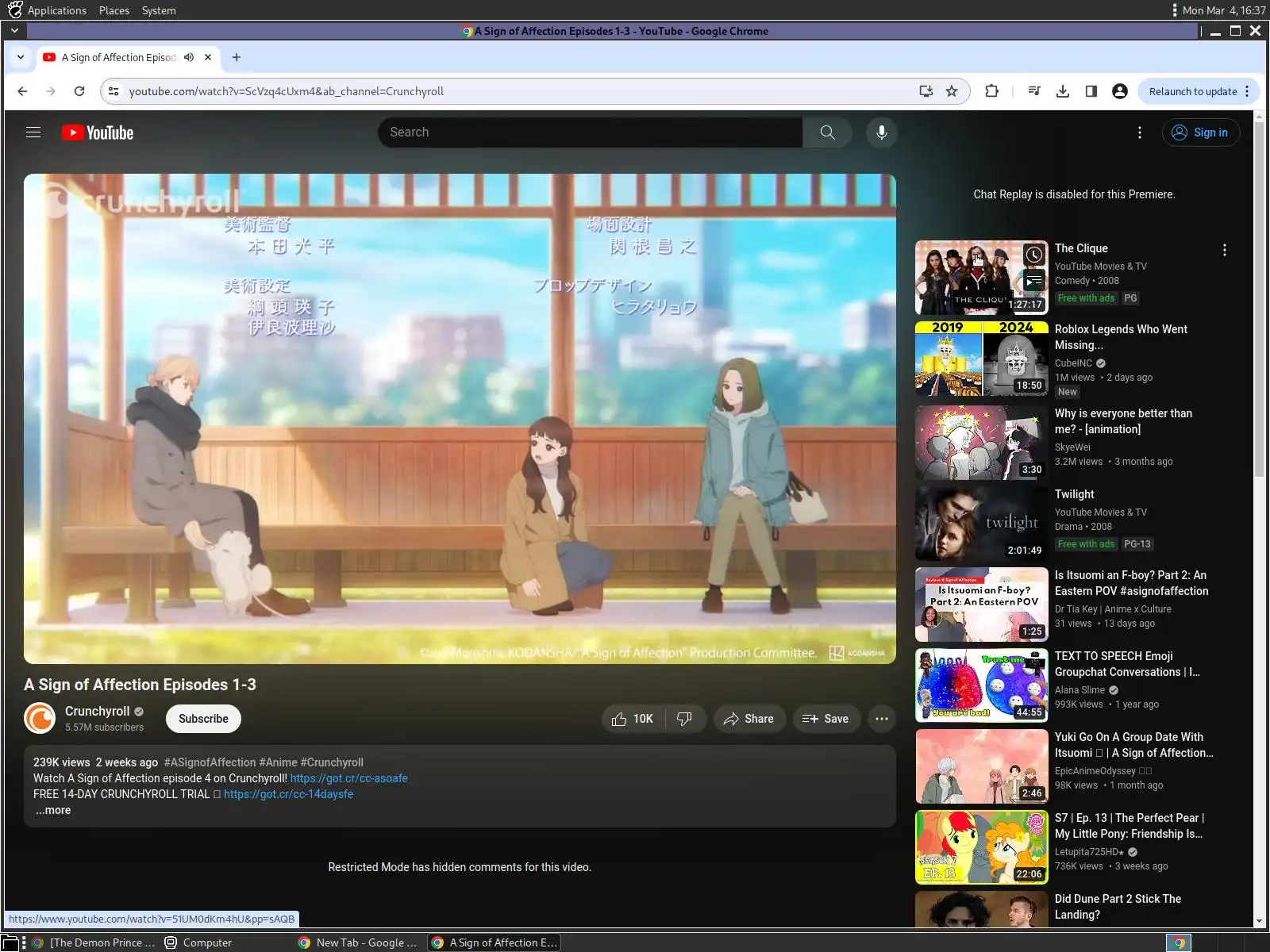The width and height of the screenshot is (1270, 952).
Task: Add The Clique to Watch Later
Action: tap(1033, 255)
